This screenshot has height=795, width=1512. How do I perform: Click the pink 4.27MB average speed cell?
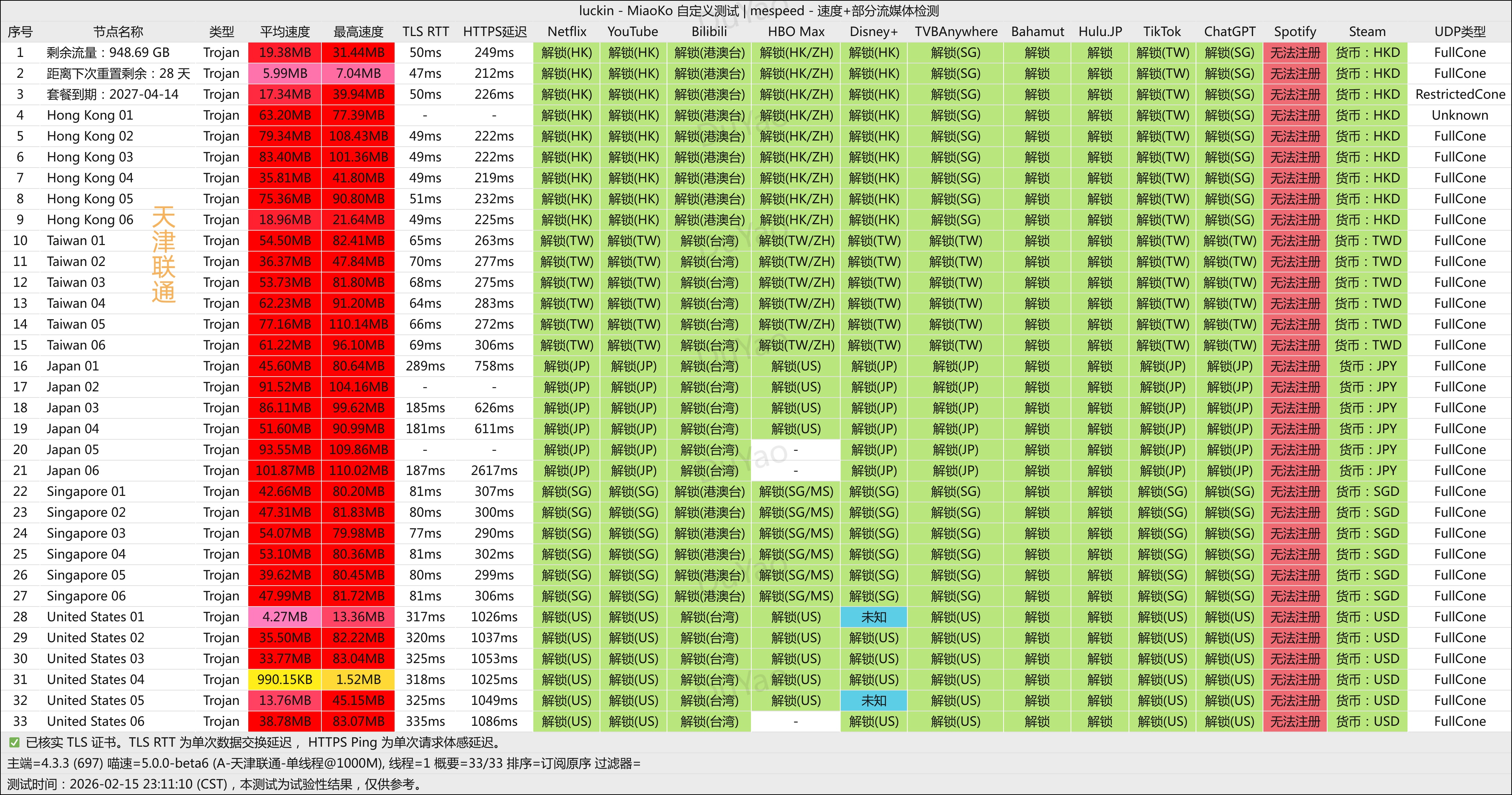(x=285, y=617)
